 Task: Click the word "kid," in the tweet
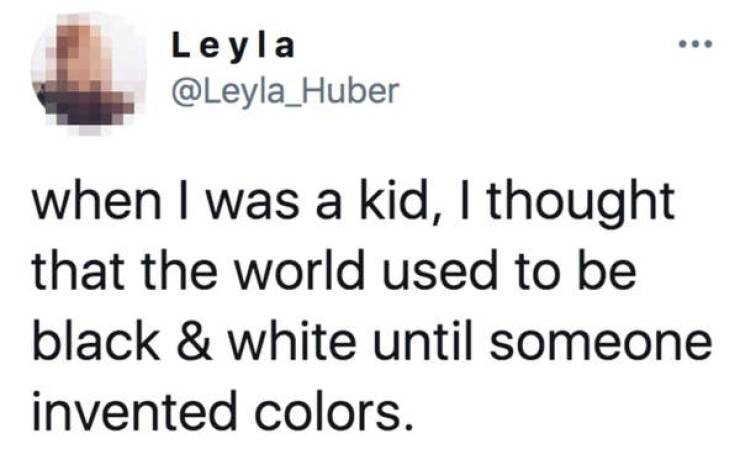click(387, 205)
